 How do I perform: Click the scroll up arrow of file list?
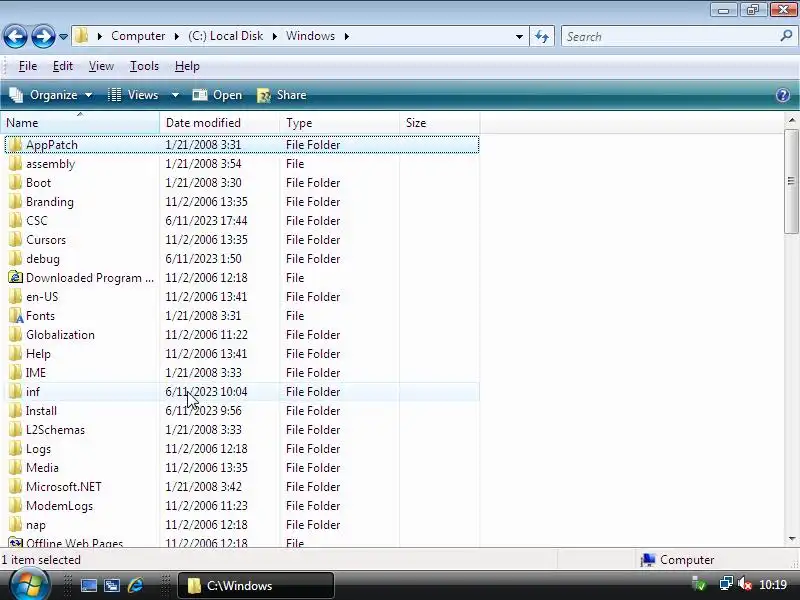pyautogui.click(x=791, y=120)
